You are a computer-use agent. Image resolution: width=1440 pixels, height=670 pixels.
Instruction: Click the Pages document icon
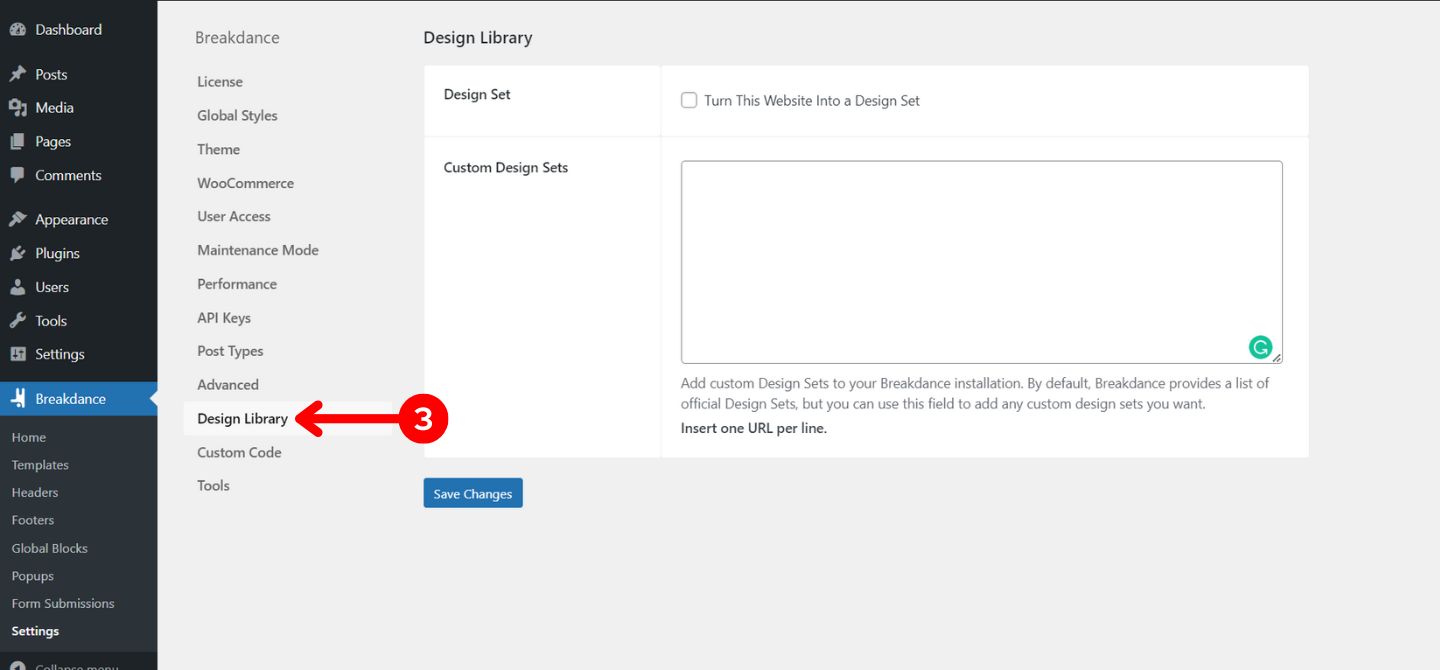coord(18,142)
